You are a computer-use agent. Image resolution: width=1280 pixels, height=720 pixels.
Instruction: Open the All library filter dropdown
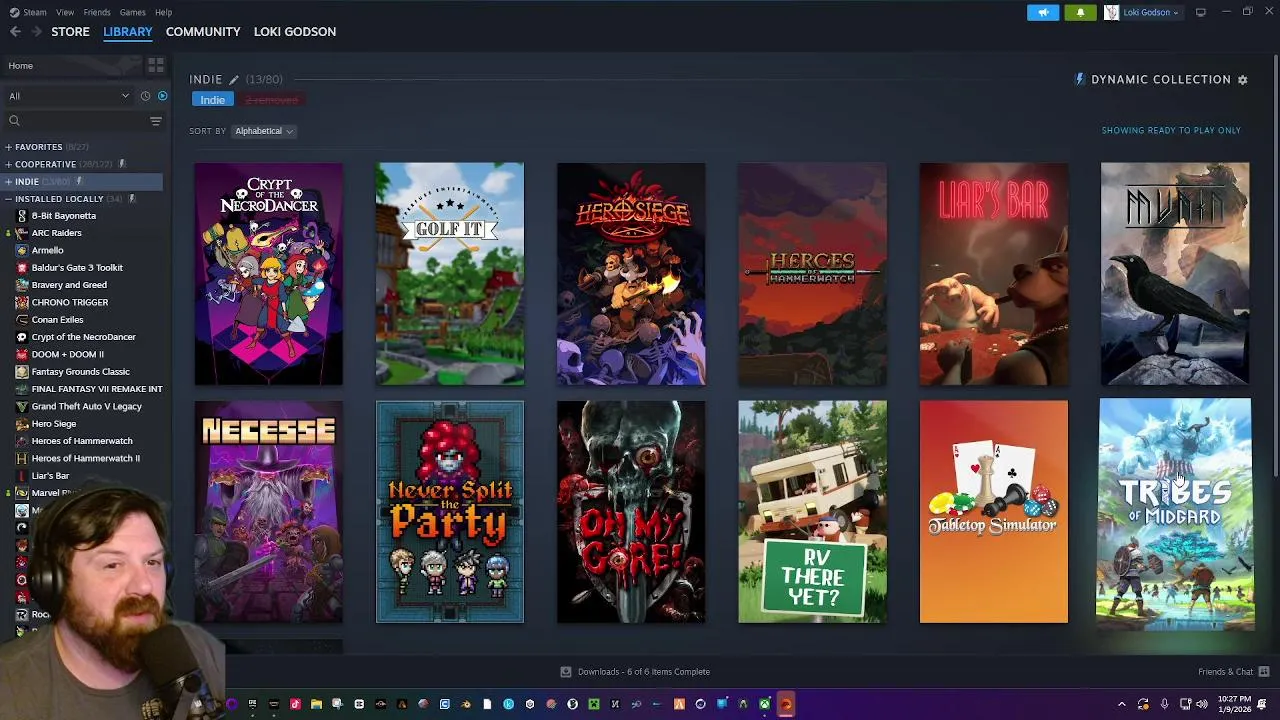[x=68, y=96]
